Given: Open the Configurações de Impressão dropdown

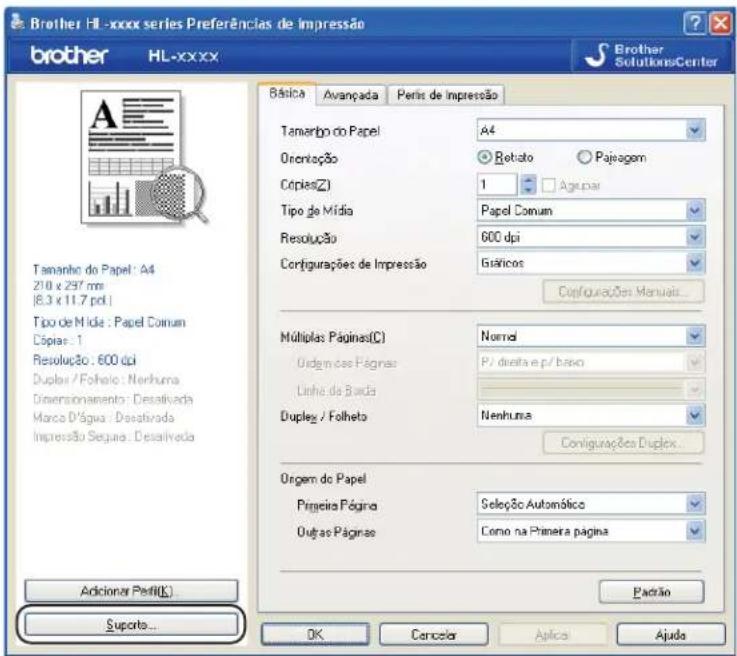Looking at the screenshot, I should (x=591, y=263).
